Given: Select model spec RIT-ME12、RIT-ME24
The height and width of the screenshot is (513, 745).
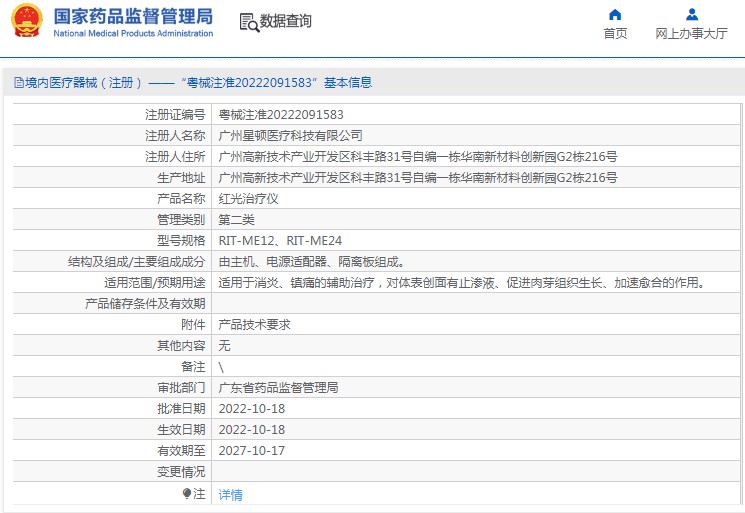Looking at the screenshot, I should (x=280, y=241).
